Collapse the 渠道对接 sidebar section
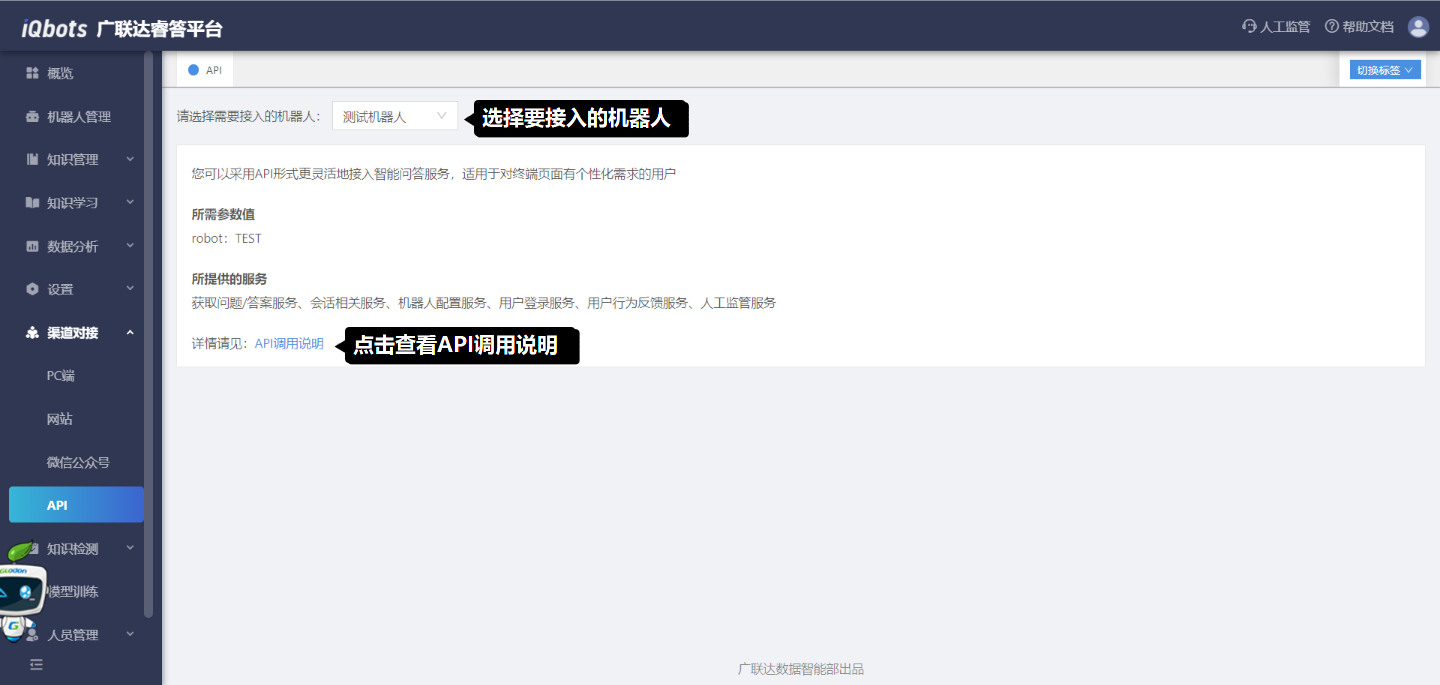This screenshot has width=1440, height=685. (80, 333)
